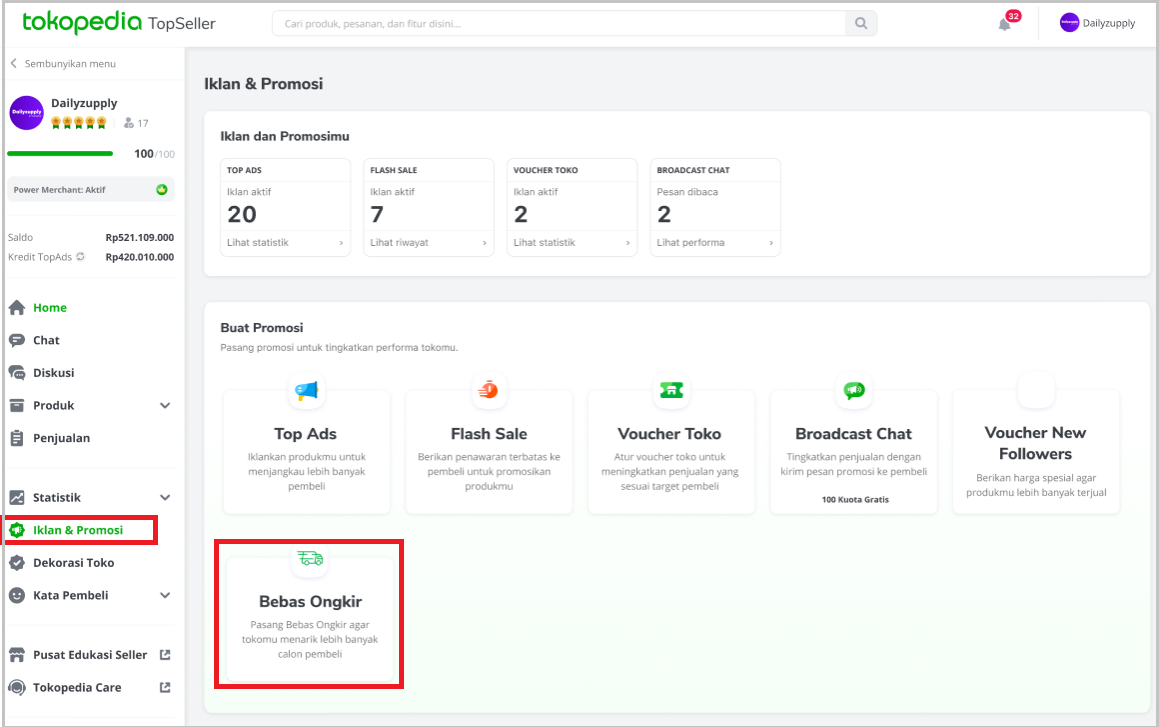The image size is (1159, 727).
Task: Open the notification bell
Action: (1005, 24)
